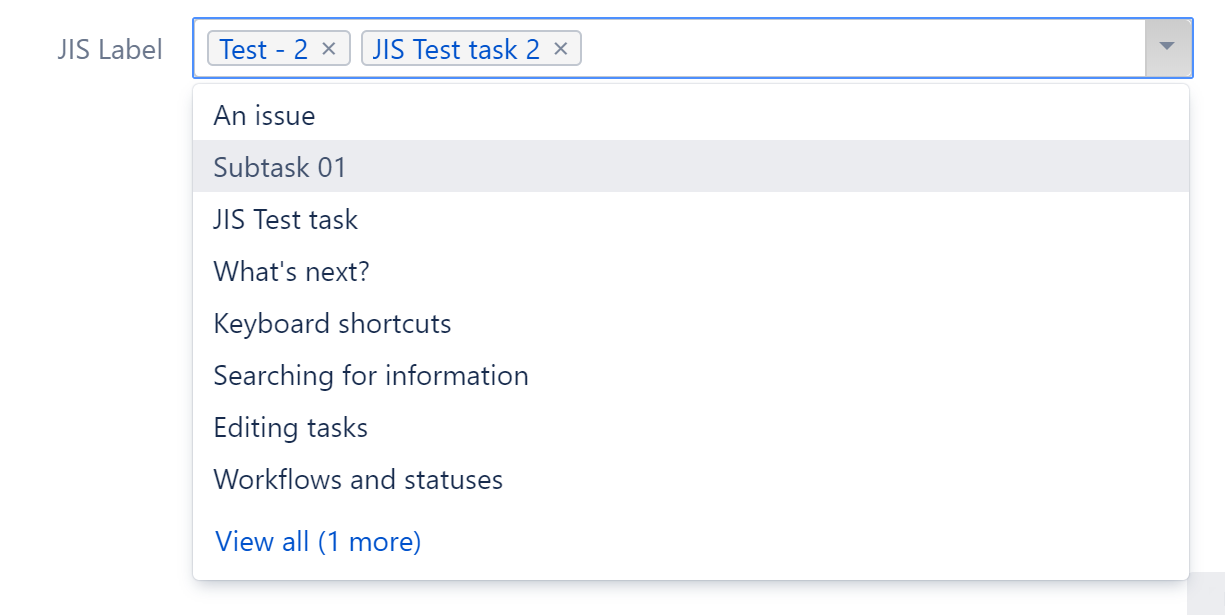Collapse the JIS Label dropdown arrow
The width and height of the screenshot is (1225, 615).
click(x=1167, y=47)
